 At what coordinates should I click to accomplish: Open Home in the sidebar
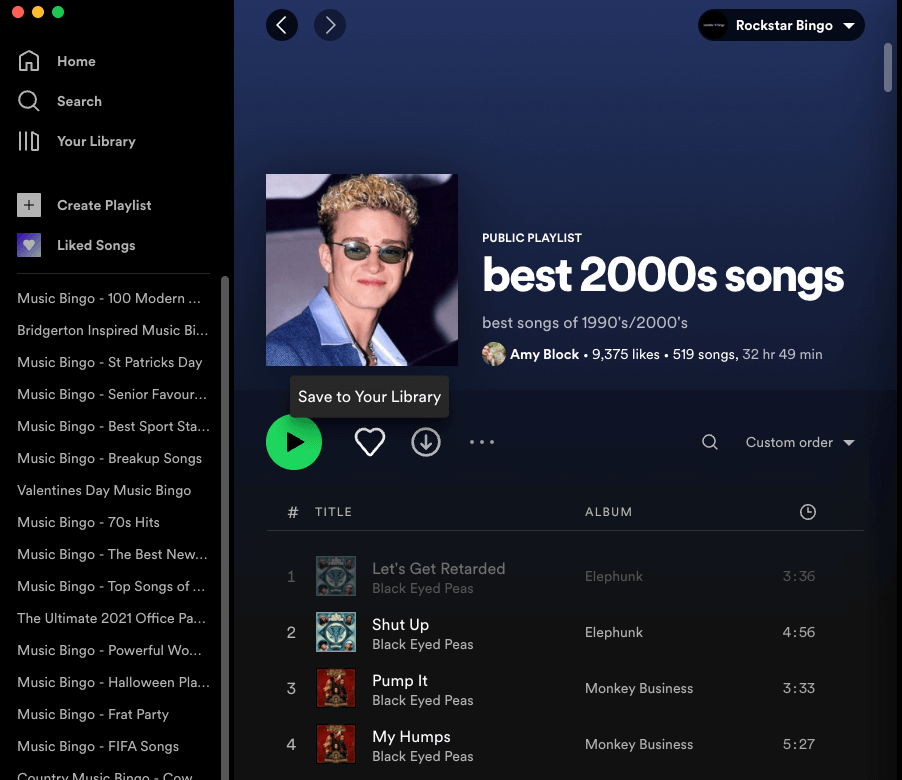coord(76,61)
